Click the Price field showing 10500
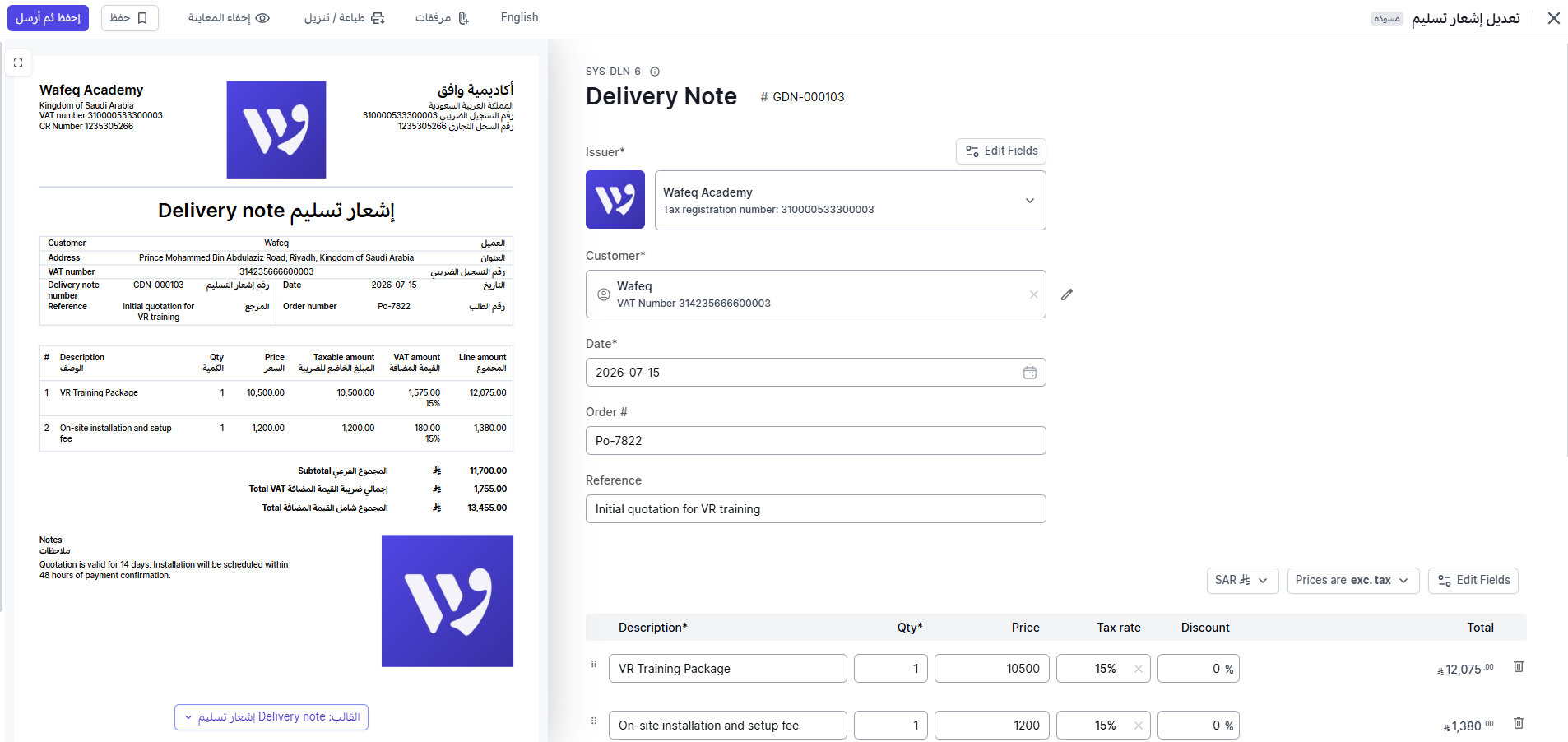This screenshot has width=1568, height=742. [992, 669]
